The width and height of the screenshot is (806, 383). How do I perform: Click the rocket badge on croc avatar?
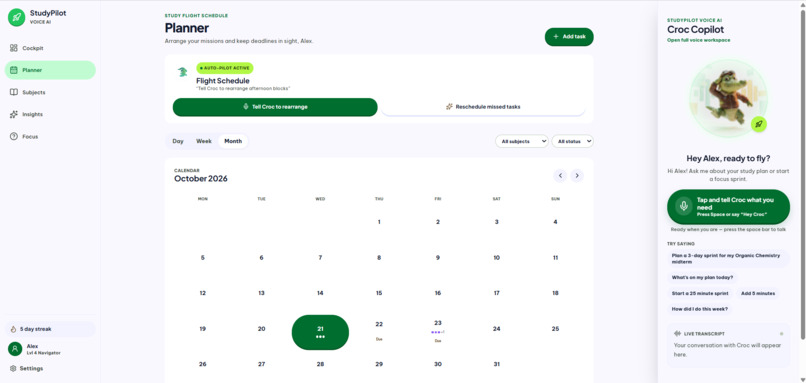759,124
